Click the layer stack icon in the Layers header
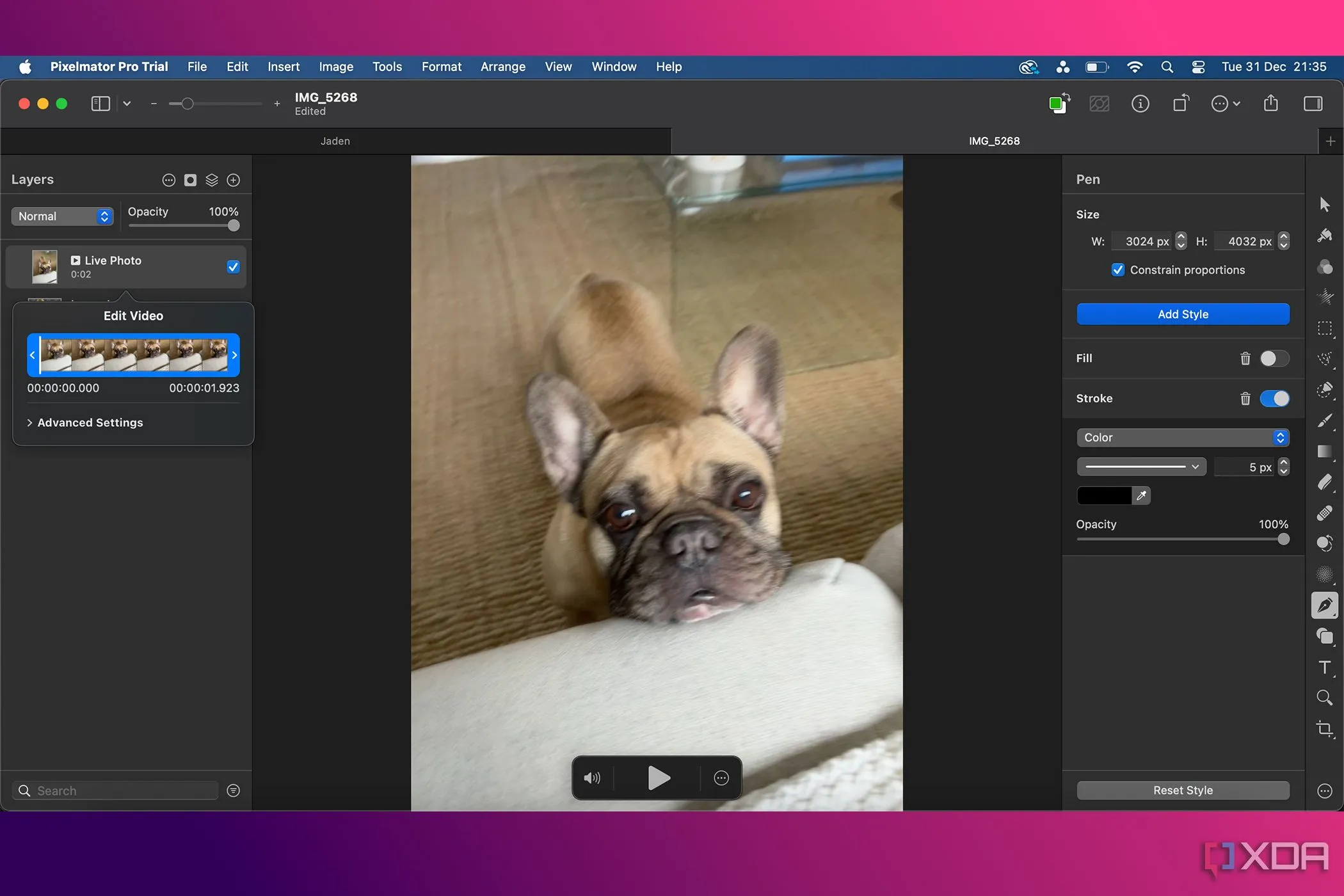Screen dimensions: 1344x896 212,180
